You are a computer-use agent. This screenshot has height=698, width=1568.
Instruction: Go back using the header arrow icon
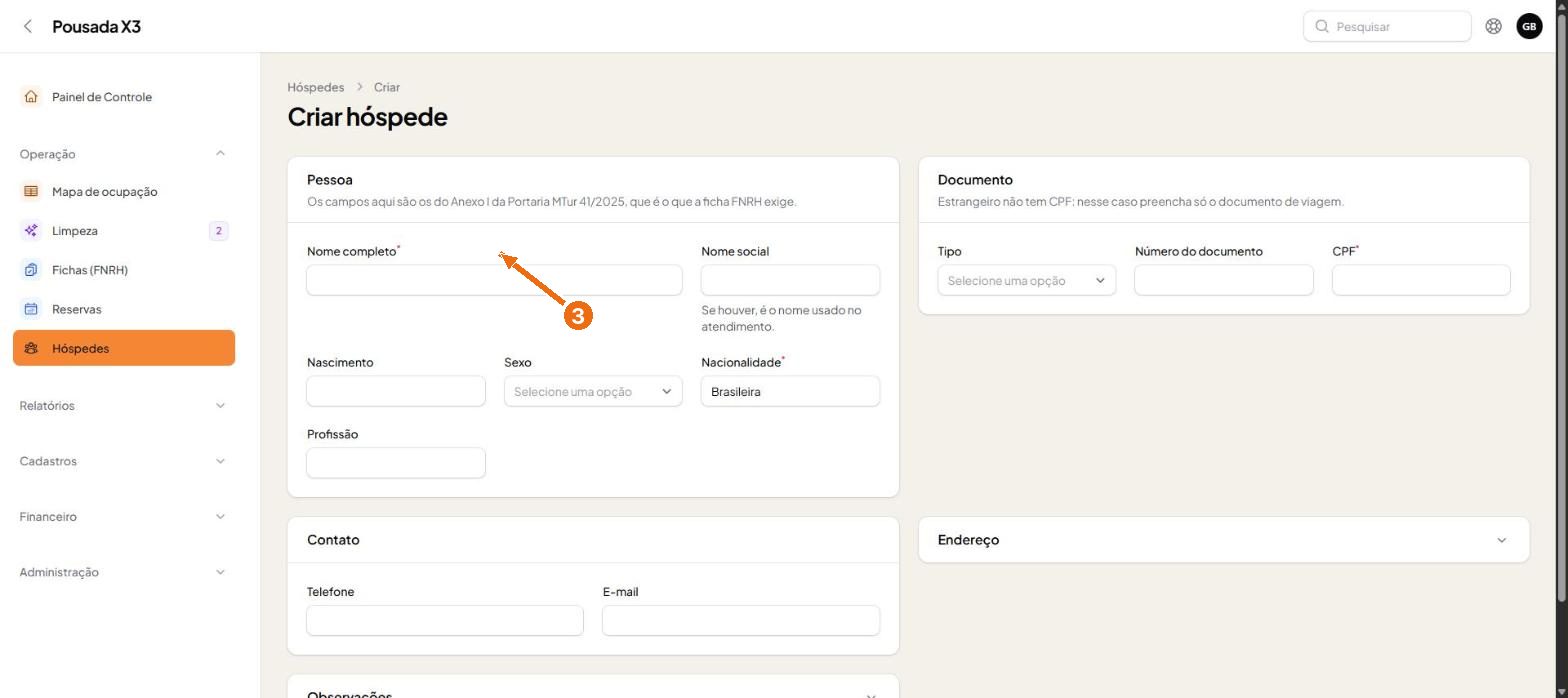(x=28, y=27)
